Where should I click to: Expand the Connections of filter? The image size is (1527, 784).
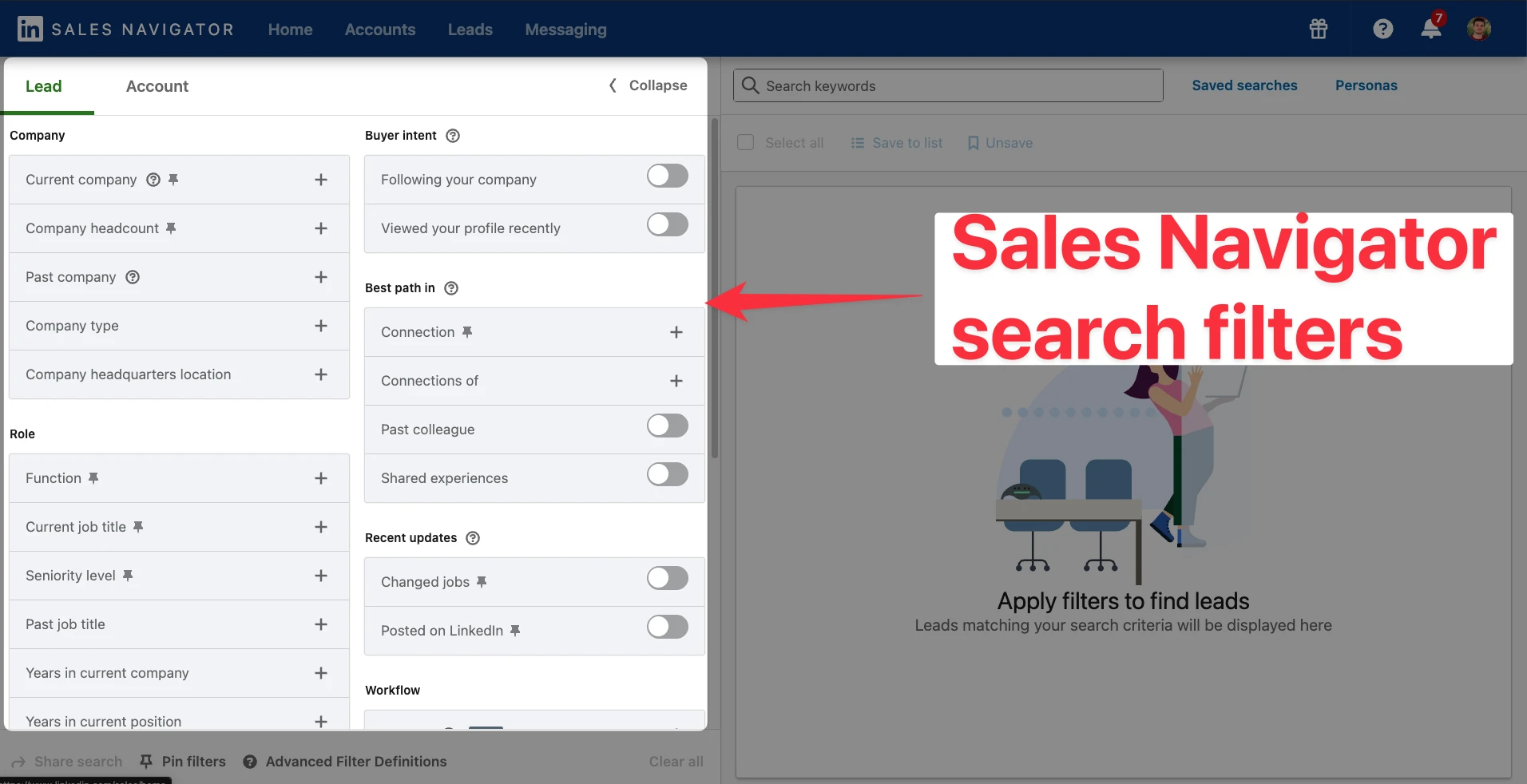[x=676, y=381]
